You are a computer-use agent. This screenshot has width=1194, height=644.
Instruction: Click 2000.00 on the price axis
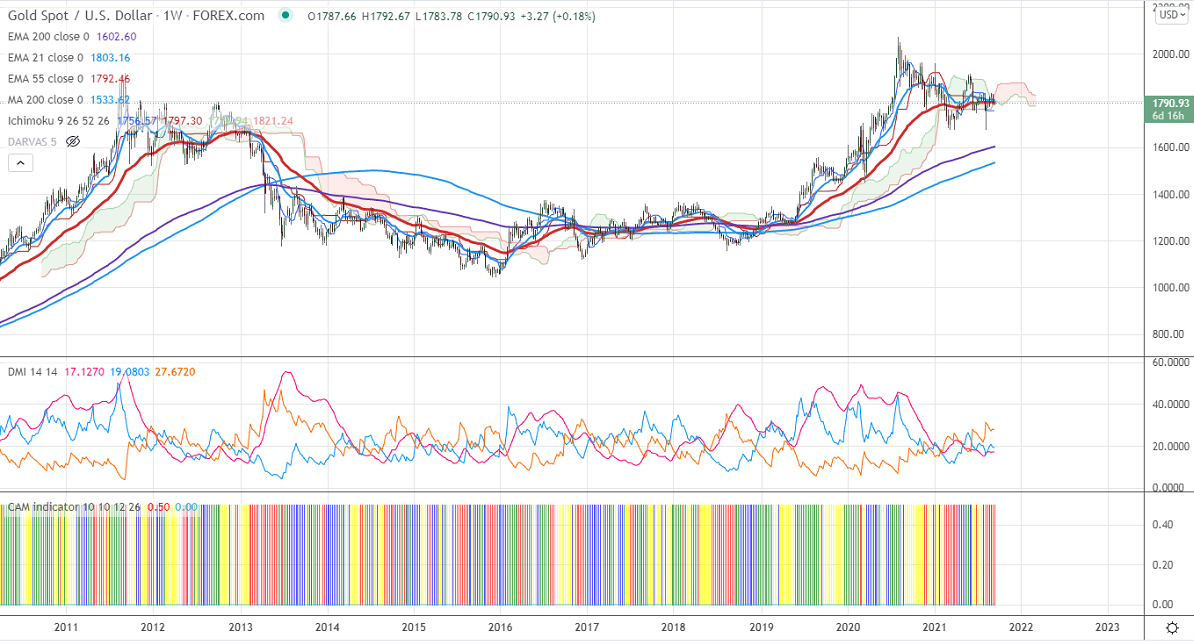(x=1170, y=54)
